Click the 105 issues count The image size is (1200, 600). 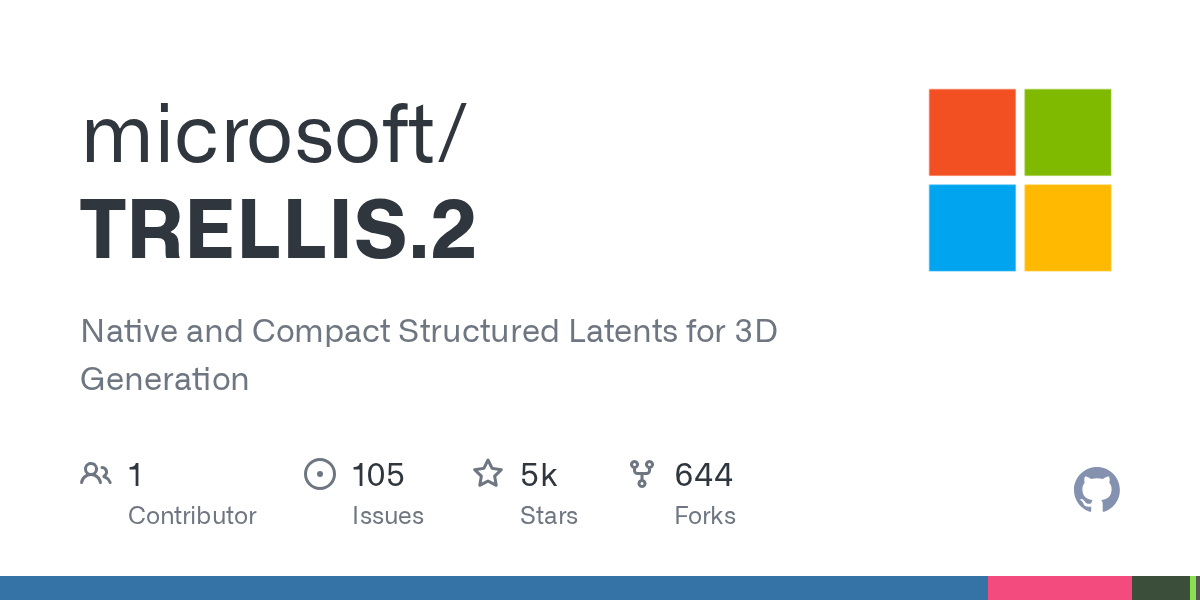tap(378, 474)
